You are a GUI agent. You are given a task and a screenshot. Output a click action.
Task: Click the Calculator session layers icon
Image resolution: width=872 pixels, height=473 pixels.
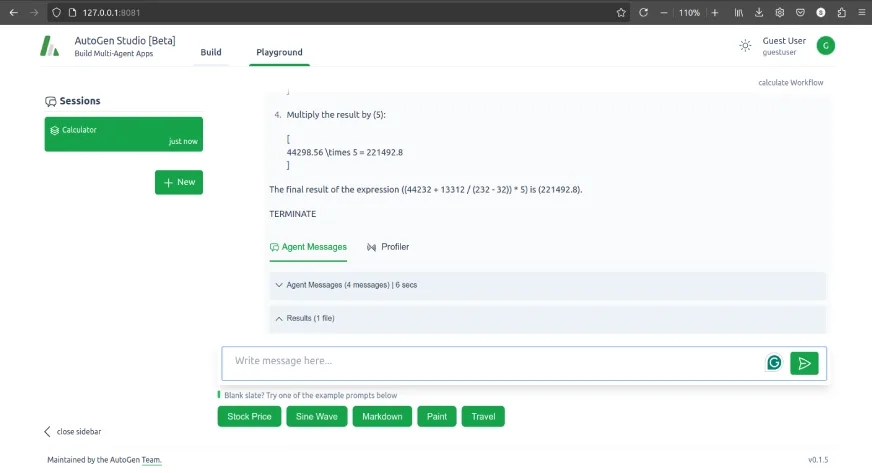tap(54, 130)
